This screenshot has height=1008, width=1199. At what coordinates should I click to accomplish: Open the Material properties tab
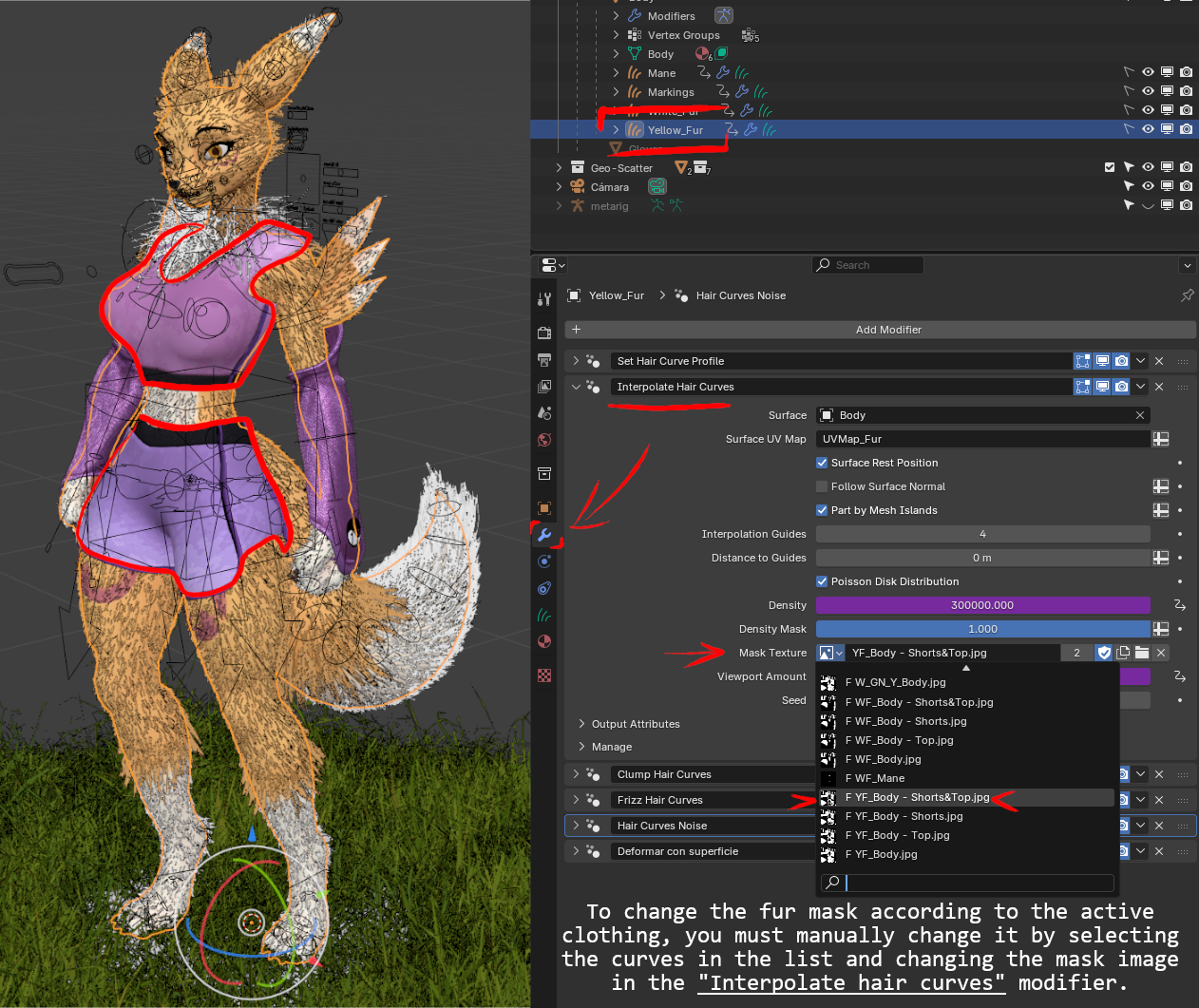coord(544,641)
